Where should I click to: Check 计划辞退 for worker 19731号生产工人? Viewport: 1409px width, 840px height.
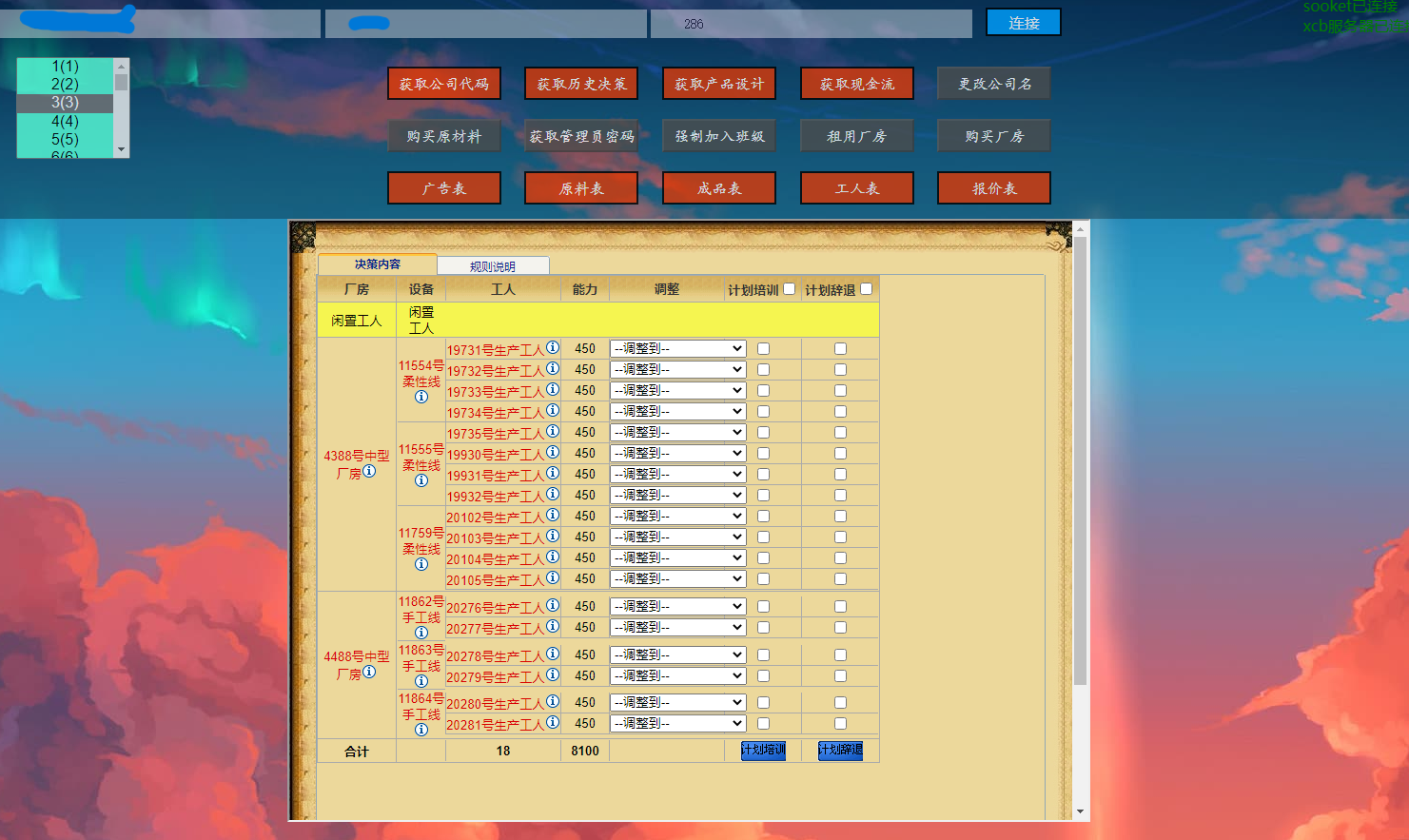point(839,348)
